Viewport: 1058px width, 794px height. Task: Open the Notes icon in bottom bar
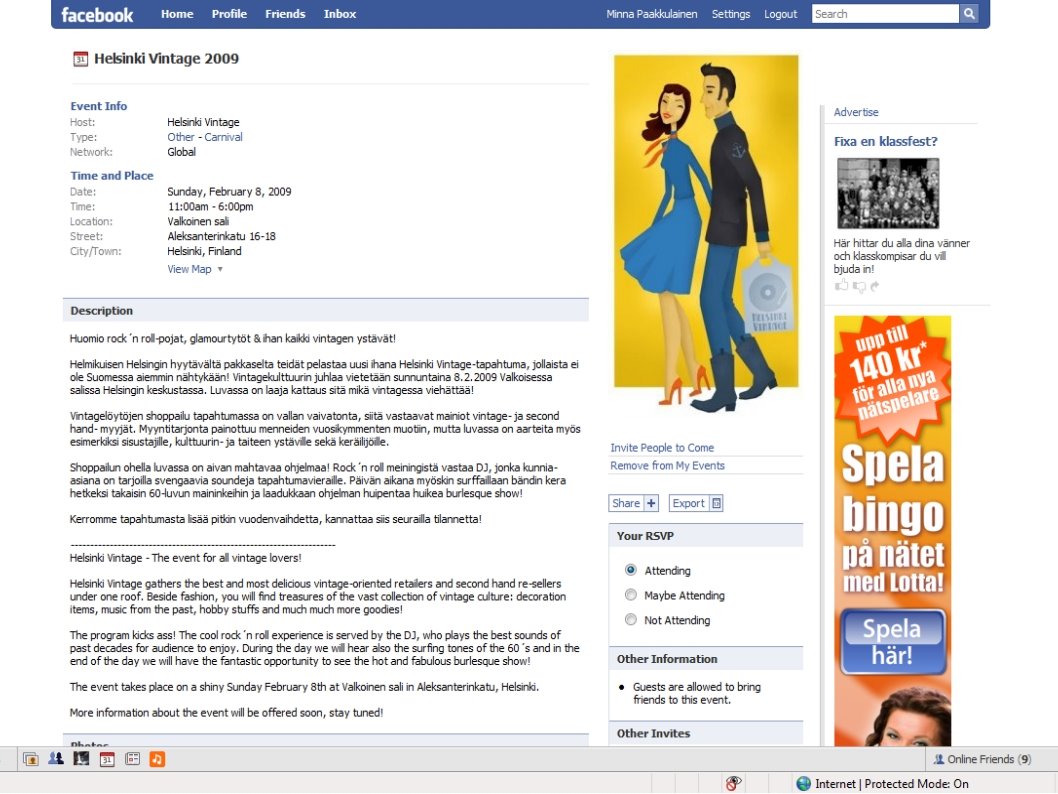pyautogui.click(x=132, y=759)
